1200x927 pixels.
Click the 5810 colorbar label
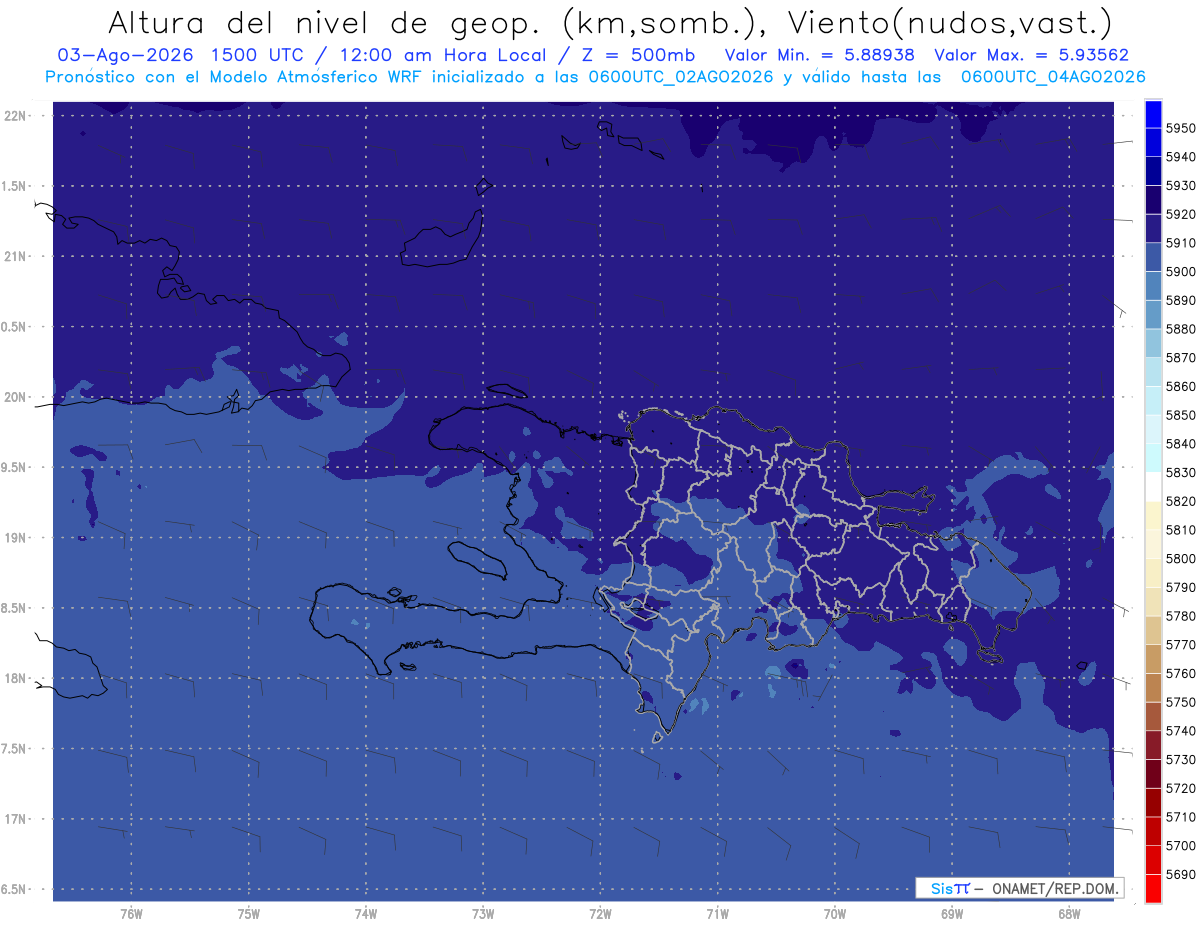(x=1181, y=530)
